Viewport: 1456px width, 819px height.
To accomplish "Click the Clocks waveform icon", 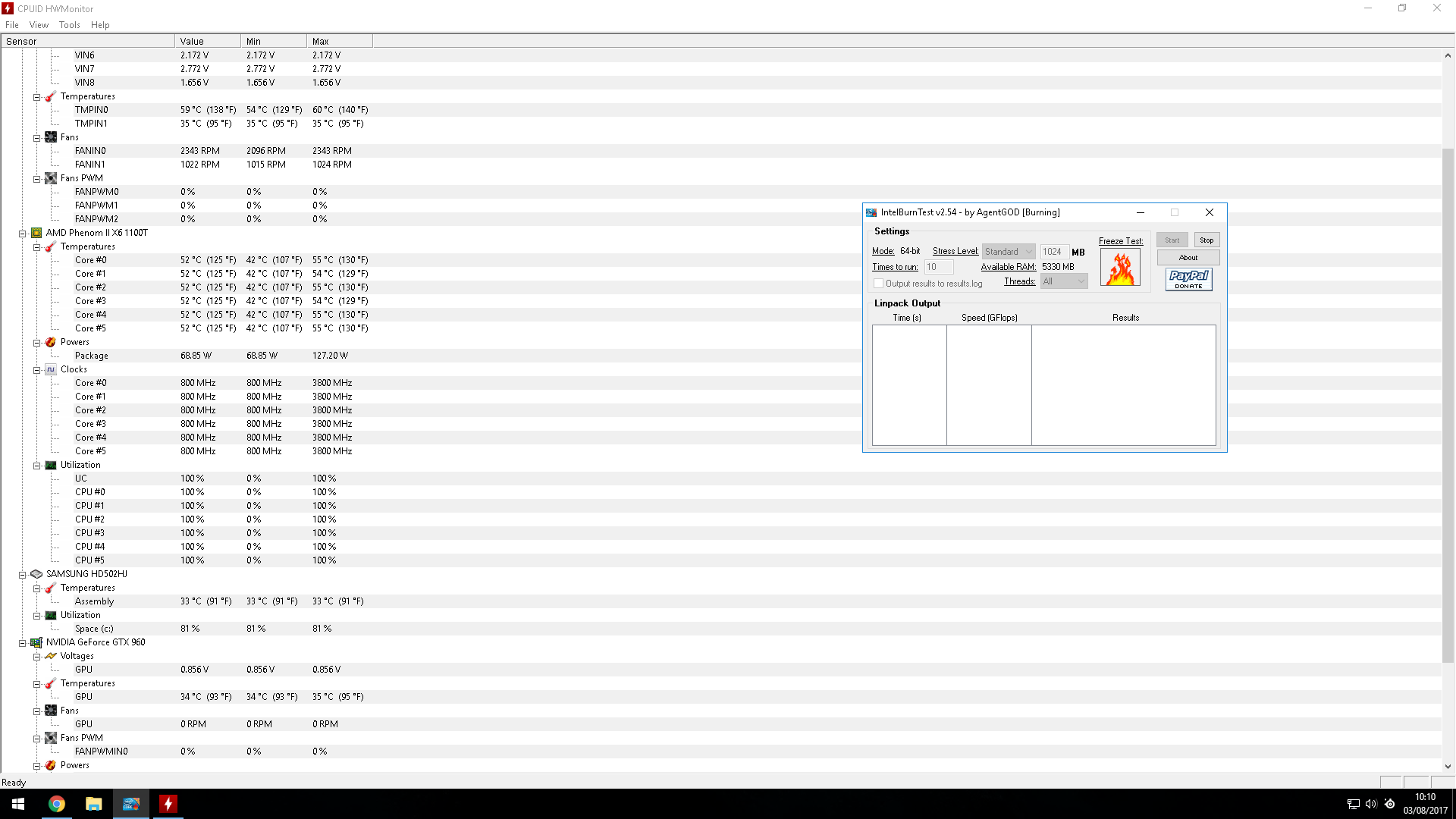I will [x=51, y=369].
